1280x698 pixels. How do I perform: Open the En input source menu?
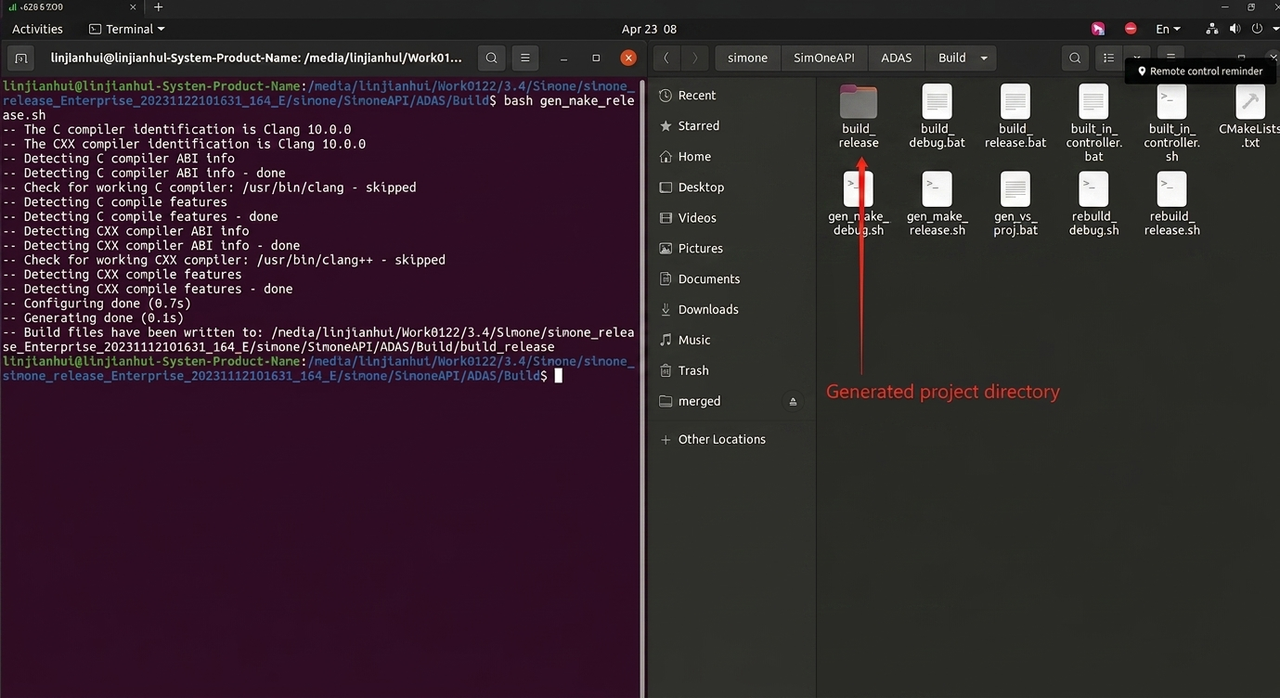click(1168, 29)
